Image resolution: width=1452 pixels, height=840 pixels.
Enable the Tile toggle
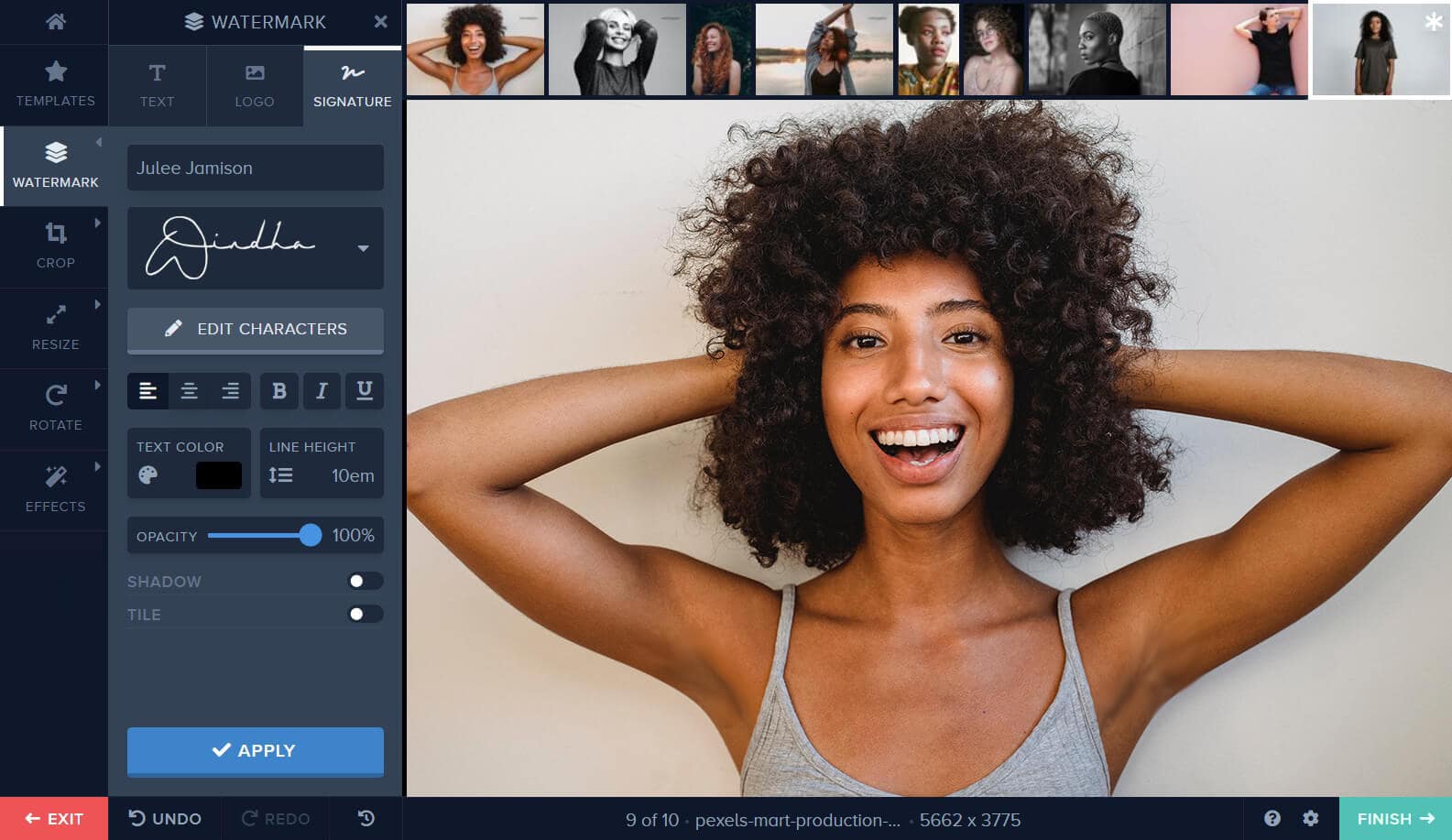pyautogui.click(x=365, y=614)
